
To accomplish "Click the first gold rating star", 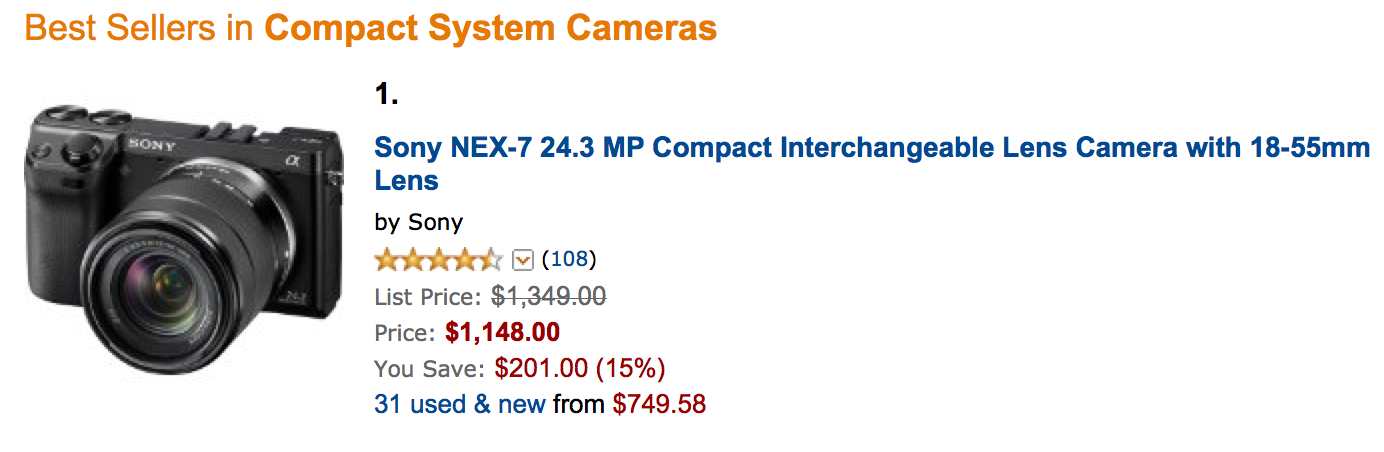I will 387,260.
